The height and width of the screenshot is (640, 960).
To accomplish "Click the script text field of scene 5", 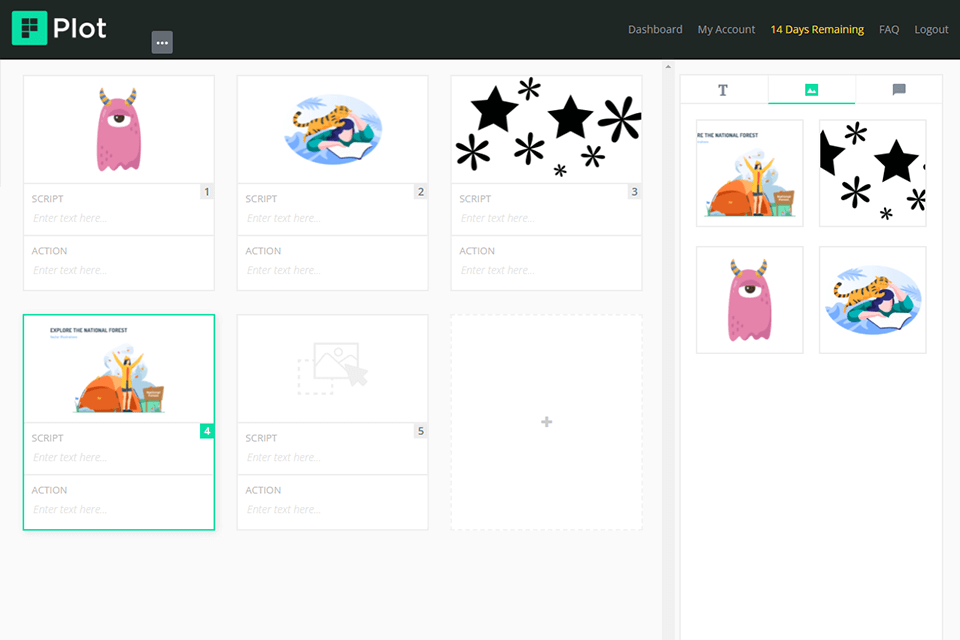I will pos(333,457).
